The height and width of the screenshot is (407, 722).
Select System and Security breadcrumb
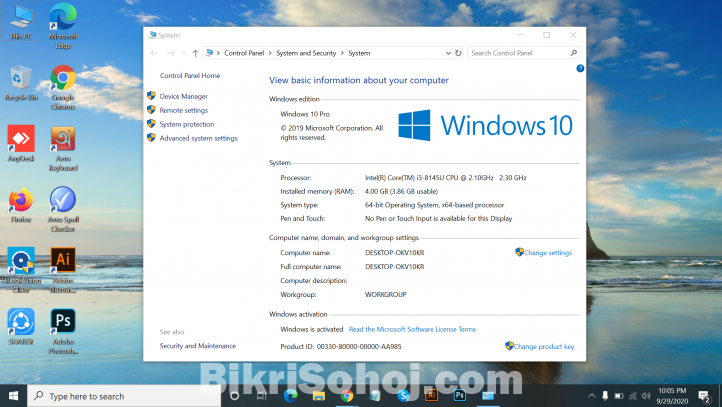point(306,53)
